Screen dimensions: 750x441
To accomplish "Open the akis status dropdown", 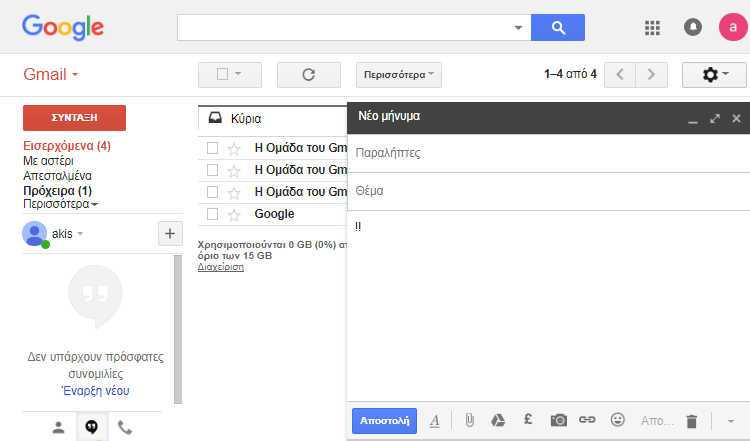I will [80, 234].
